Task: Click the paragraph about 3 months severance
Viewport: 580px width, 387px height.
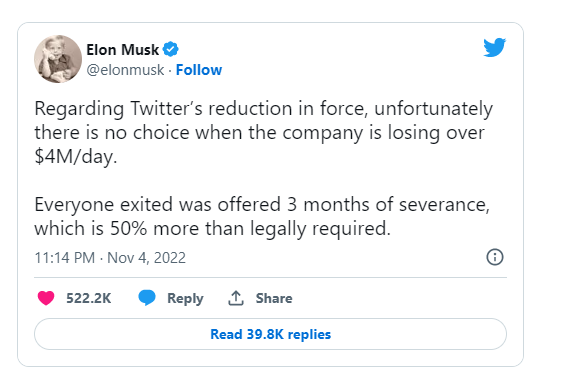Action: tap(262, 216)
